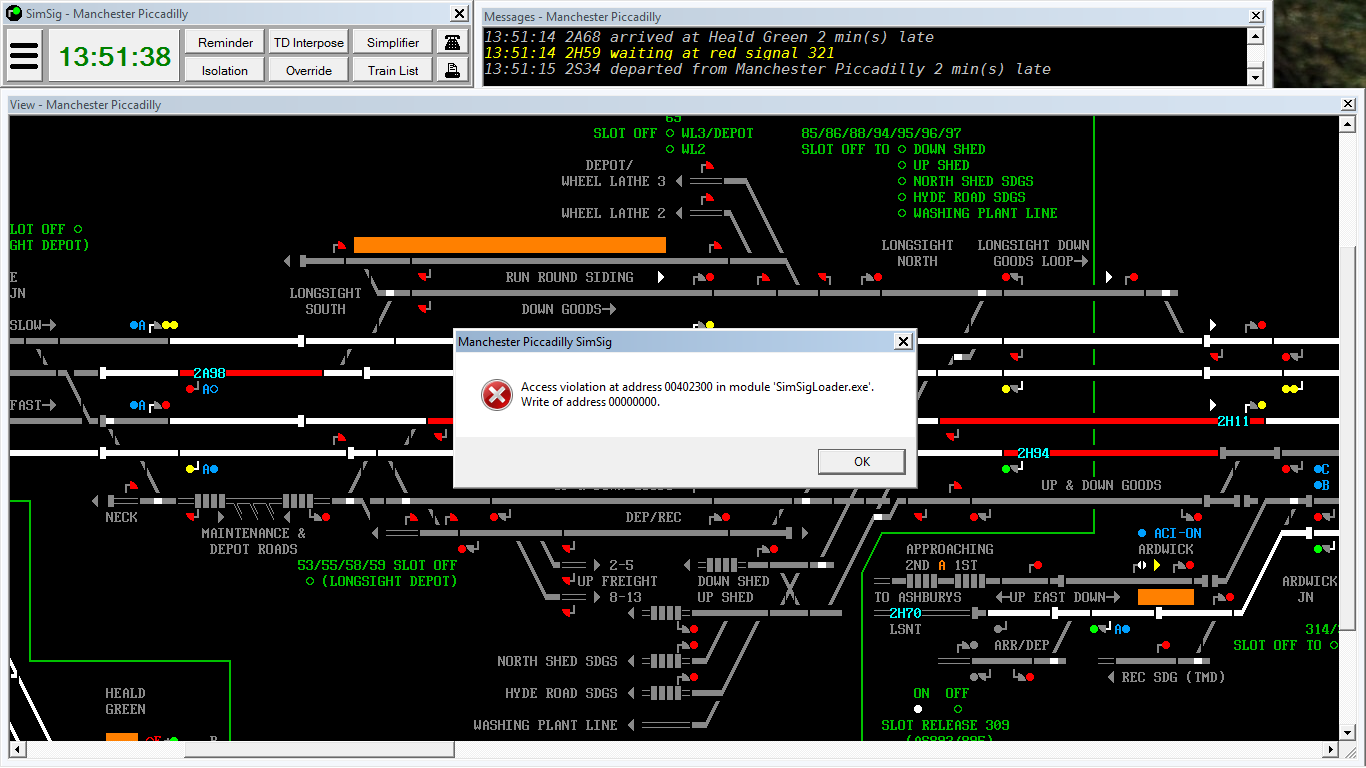The width and height of the screenshot is (1366, 768).
Task: Click the MAINTENANCE & DEPOT ROADS label
Action: (253, 541)
